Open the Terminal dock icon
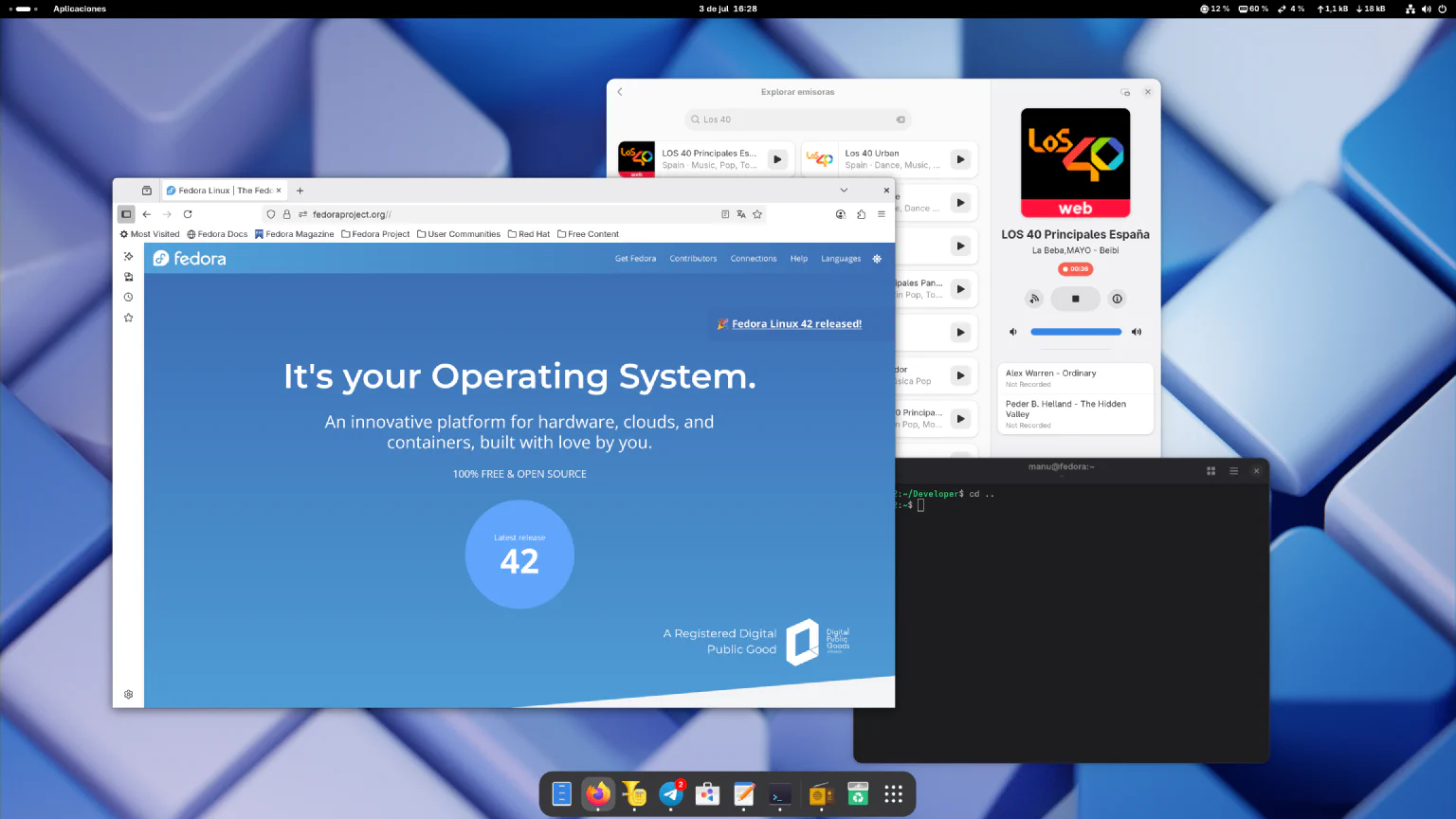The height and width of the screenshot is (819, 1456). 780,794
